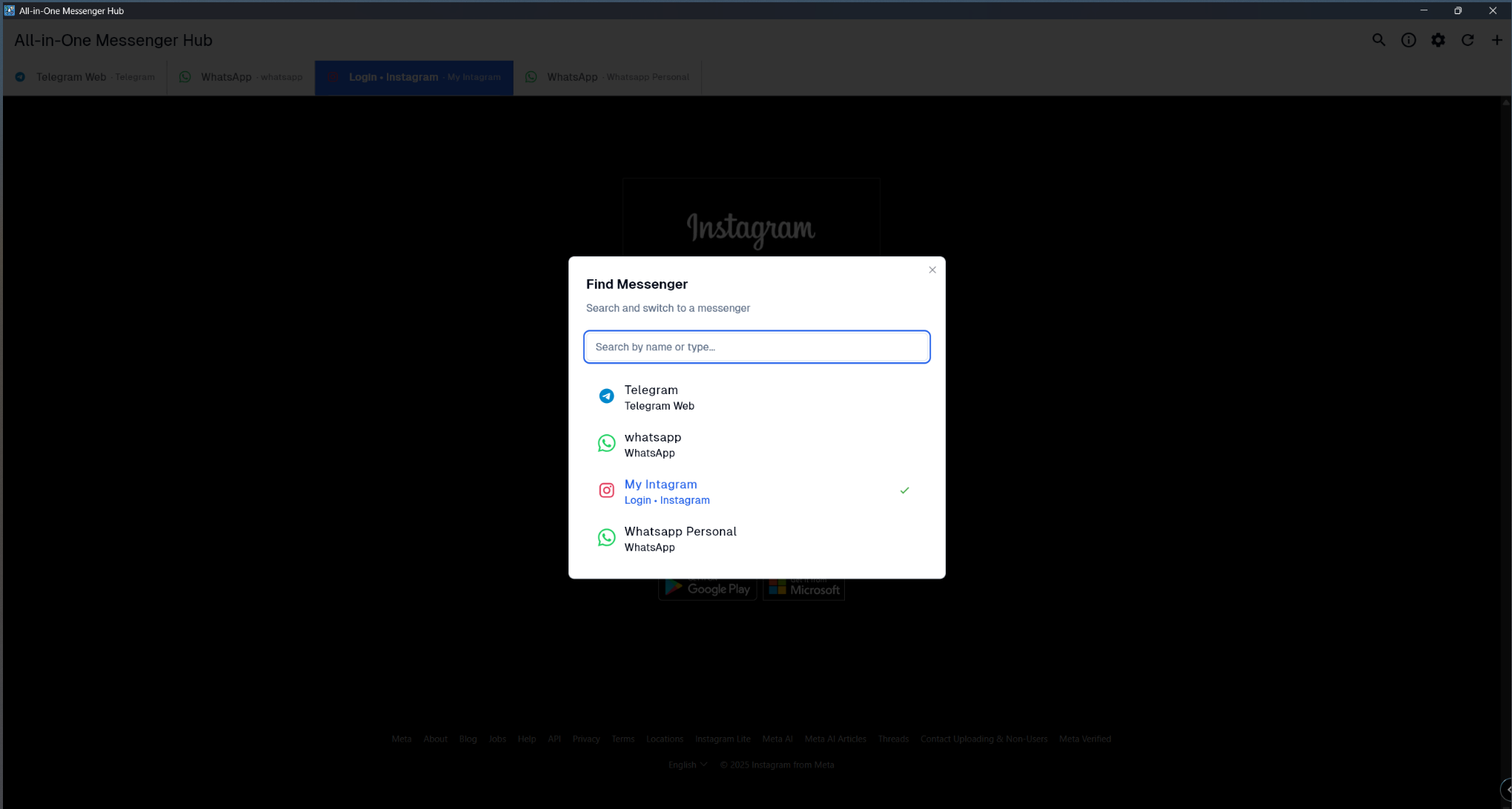Minimize the All-in-One Messenger Hub window
The height and width of the screenshot is (809, 1512).
tap(1424, 10)
